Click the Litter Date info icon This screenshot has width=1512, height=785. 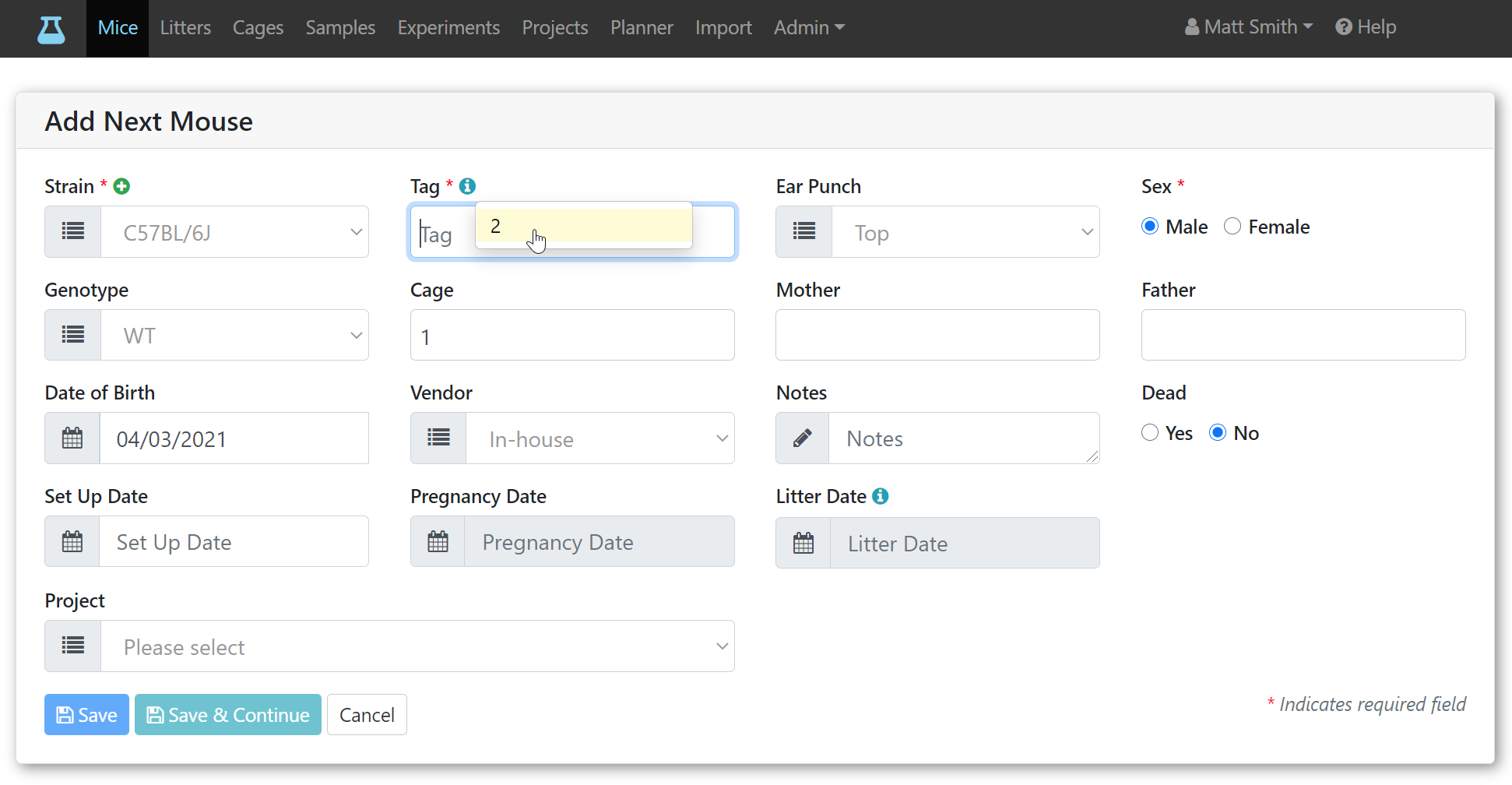pyautogui.click(x=881, y=496)
